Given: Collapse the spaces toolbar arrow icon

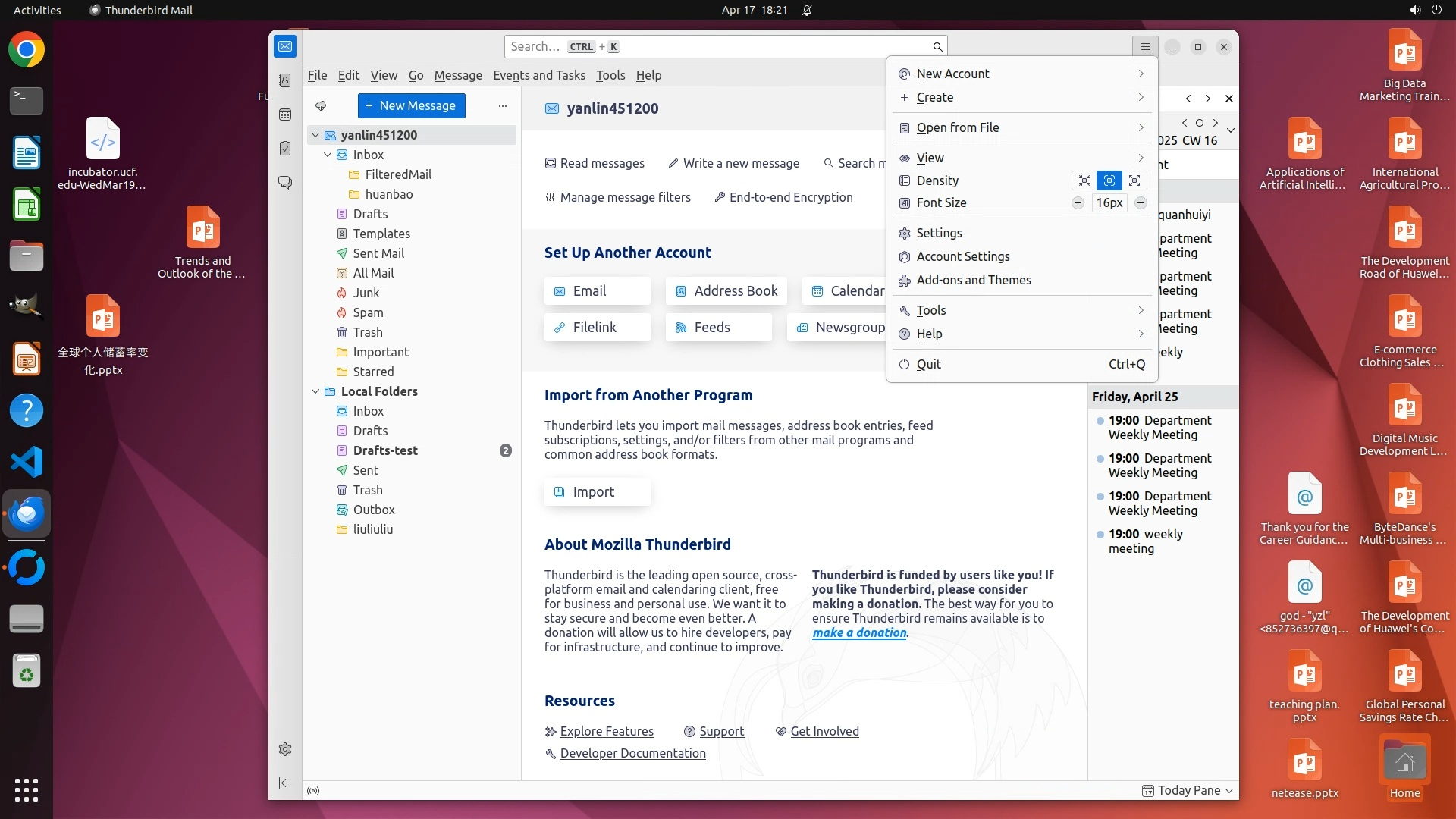Looking at the screenshot, I should (285, 783).
